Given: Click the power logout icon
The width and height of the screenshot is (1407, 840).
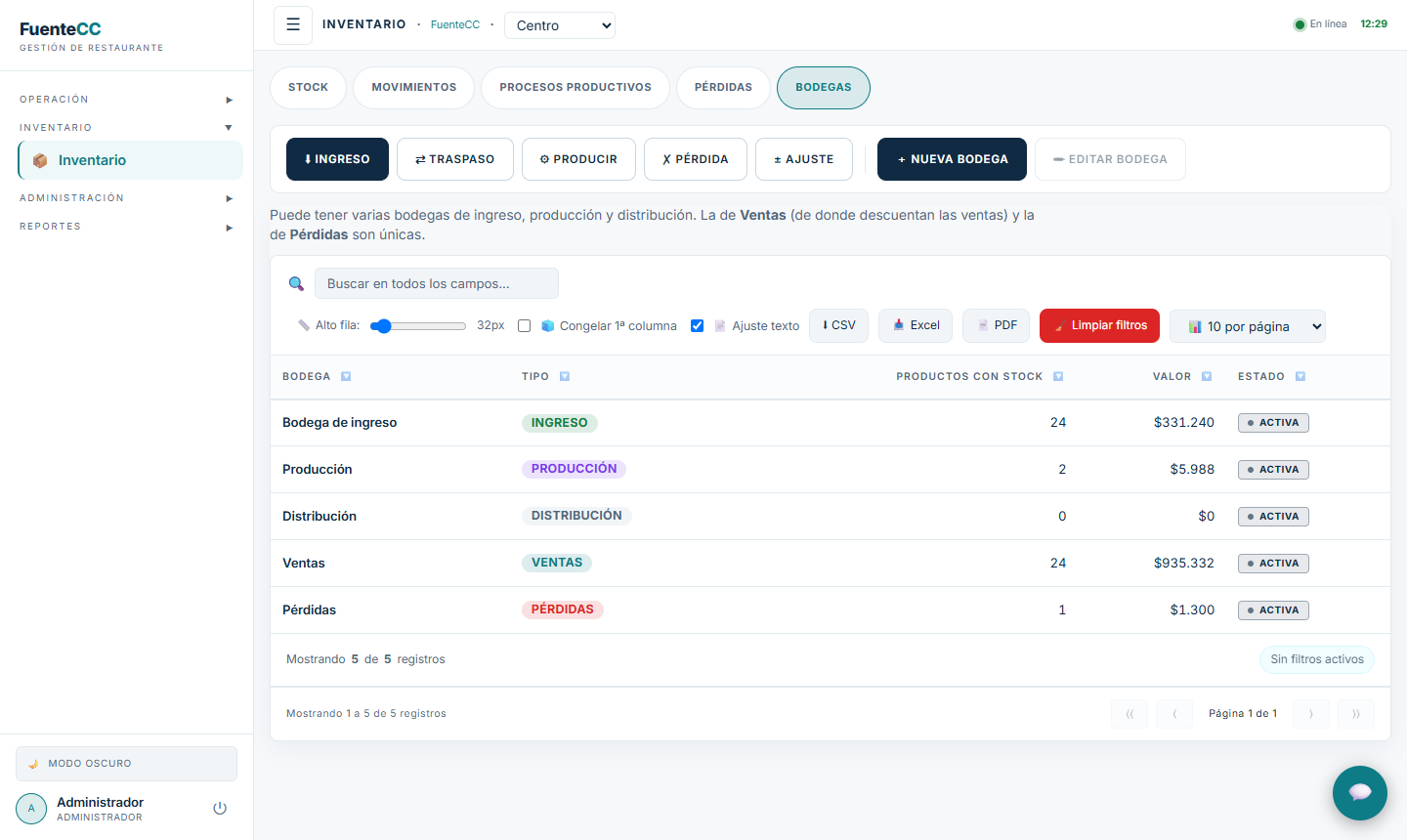Looking at the screenshot, I should (x=220, y=808).
